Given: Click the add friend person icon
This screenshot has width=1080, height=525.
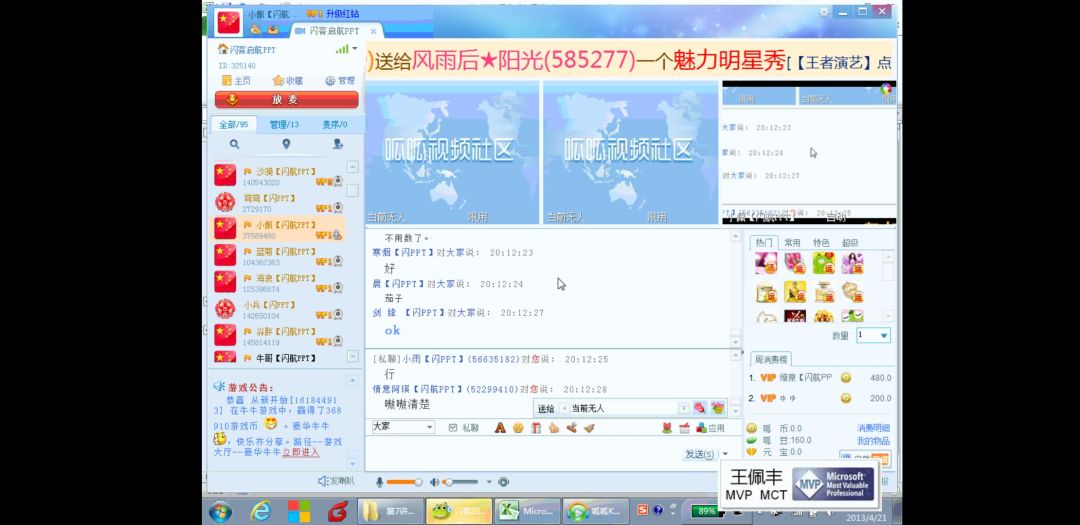Looking at the screenshot, I should (338, 144).
